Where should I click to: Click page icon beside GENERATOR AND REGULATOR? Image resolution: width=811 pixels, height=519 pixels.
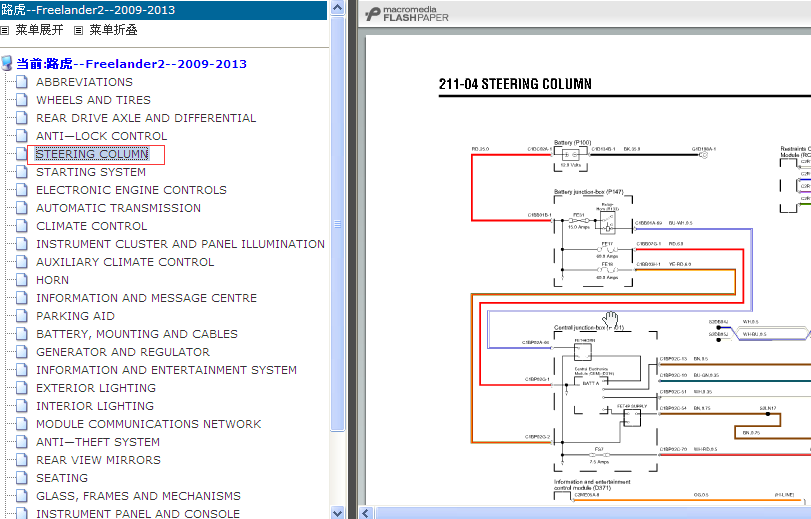[x=22, y=352]
